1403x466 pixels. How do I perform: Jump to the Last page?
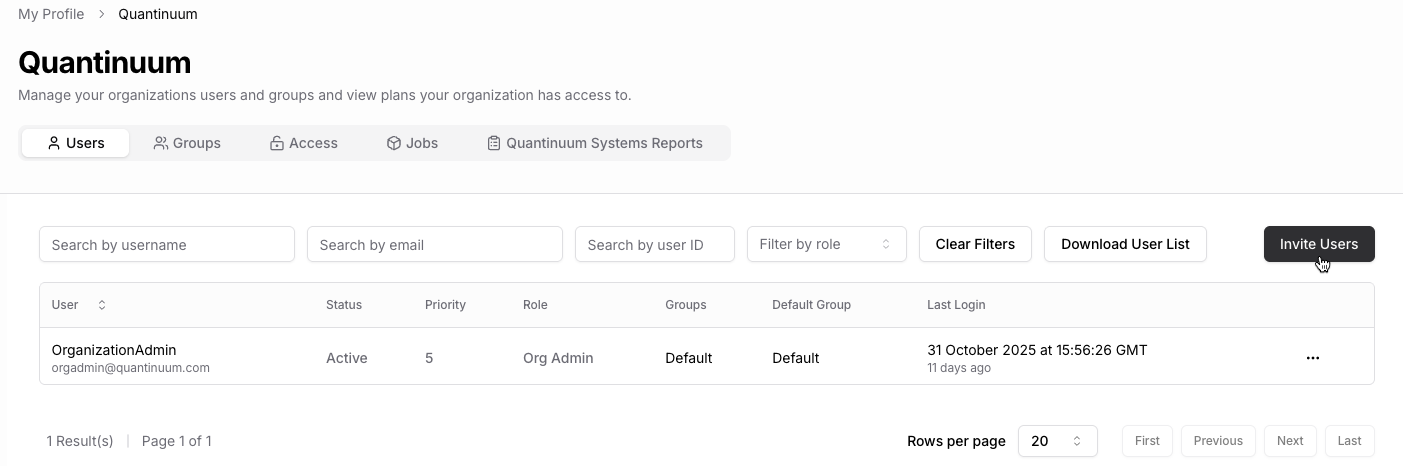click(1349, 441)
